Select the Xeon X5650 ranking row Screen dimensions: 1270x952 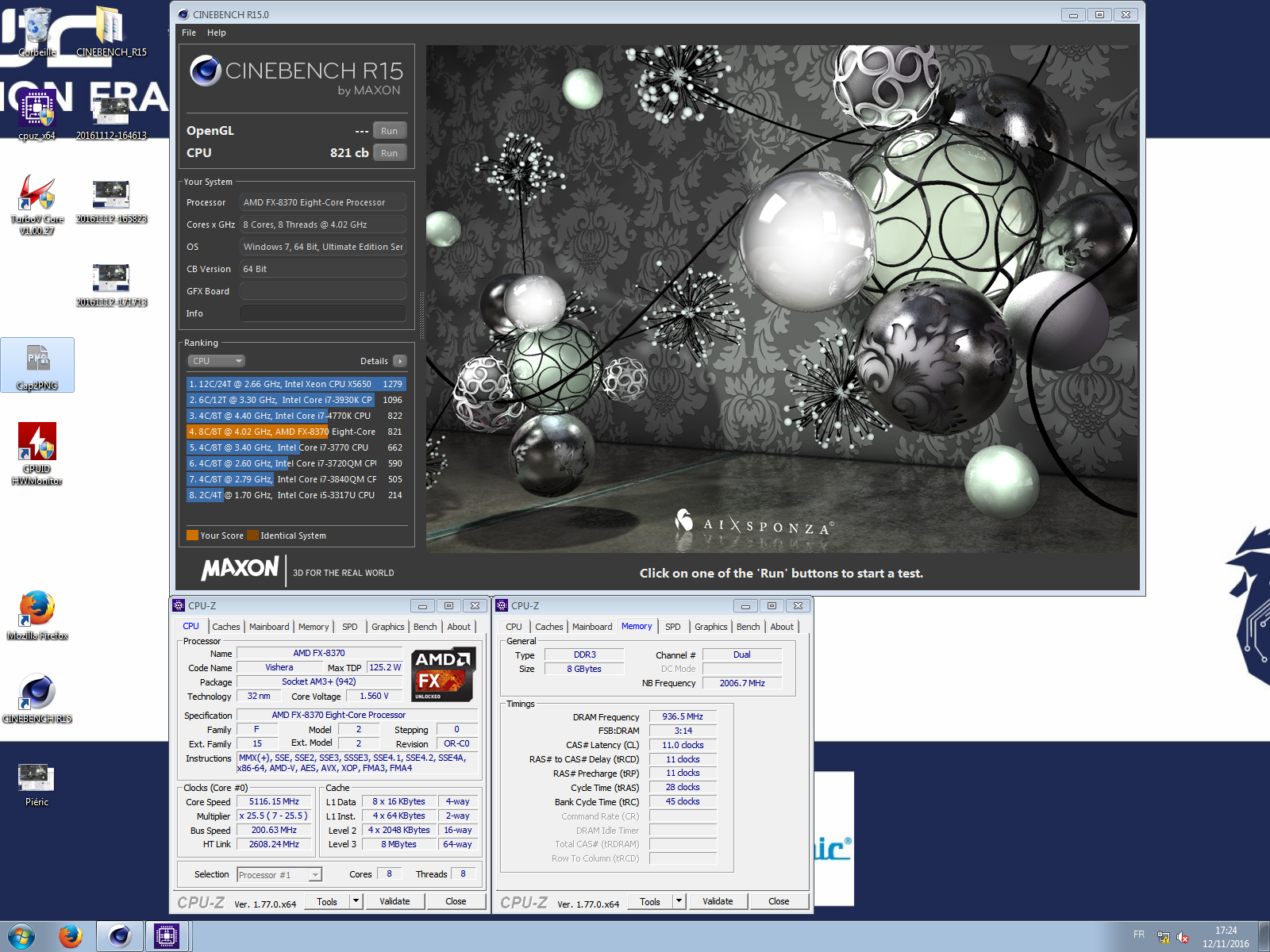pos(297,384)
